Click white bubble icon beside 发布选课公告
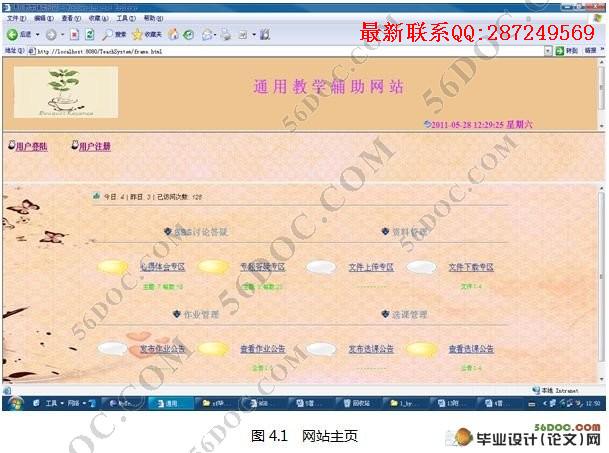The image size is (609, 453). (x=321, y=349)
